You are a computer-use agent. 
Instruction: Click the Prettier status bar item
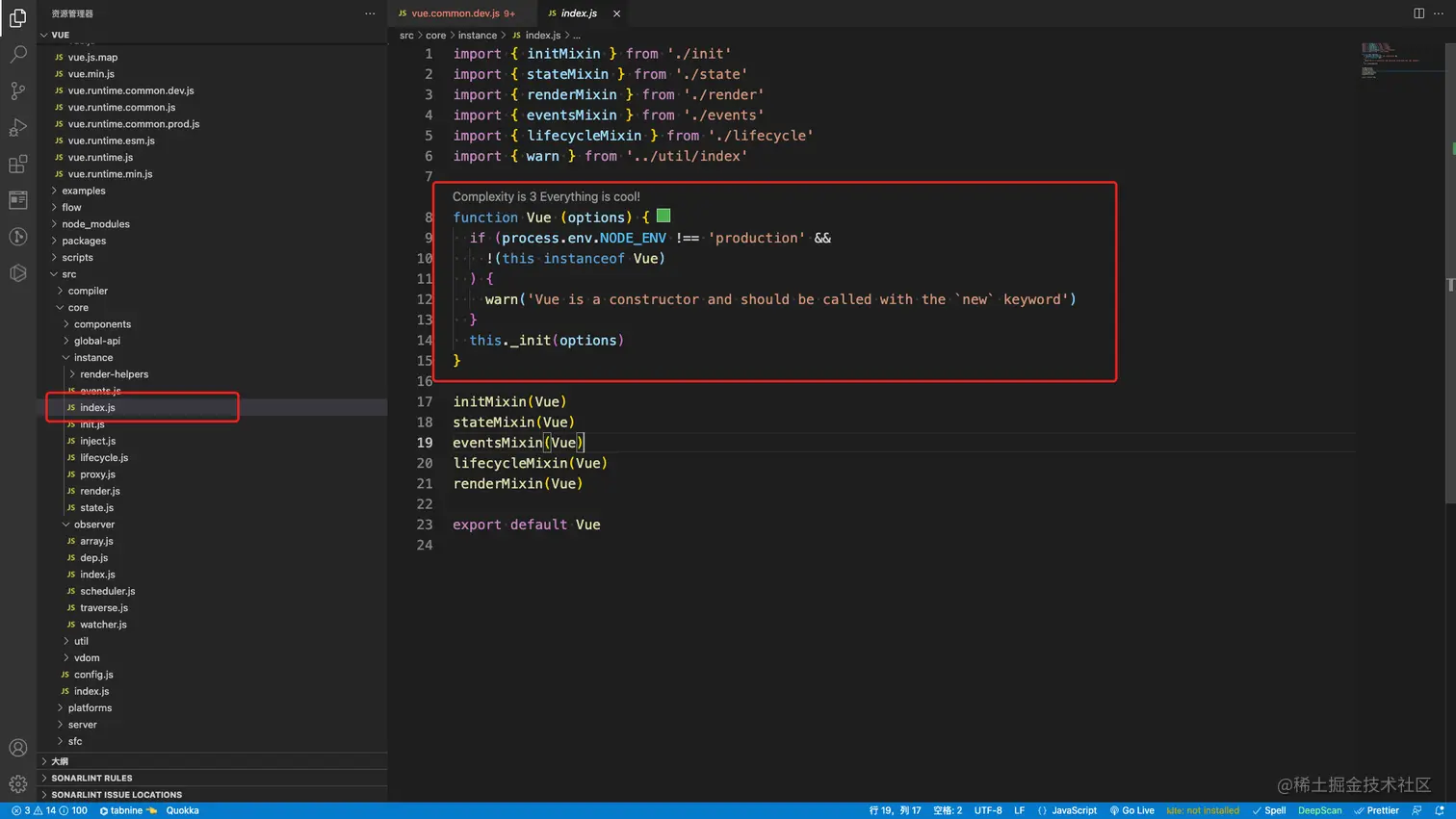1376,810
